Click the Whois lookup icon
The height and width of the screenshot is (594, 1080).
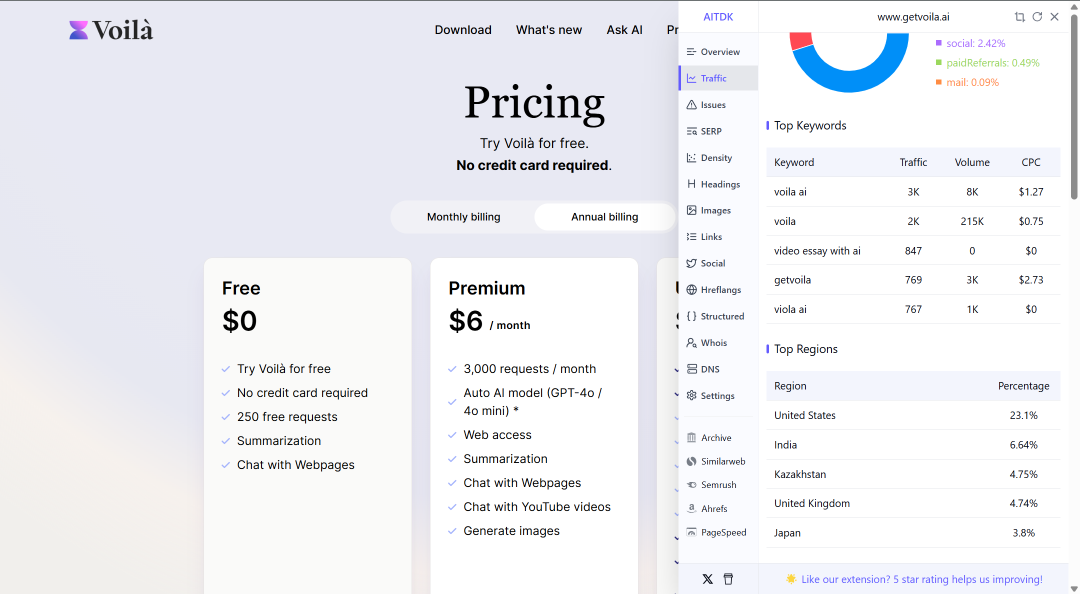point(692,342)
